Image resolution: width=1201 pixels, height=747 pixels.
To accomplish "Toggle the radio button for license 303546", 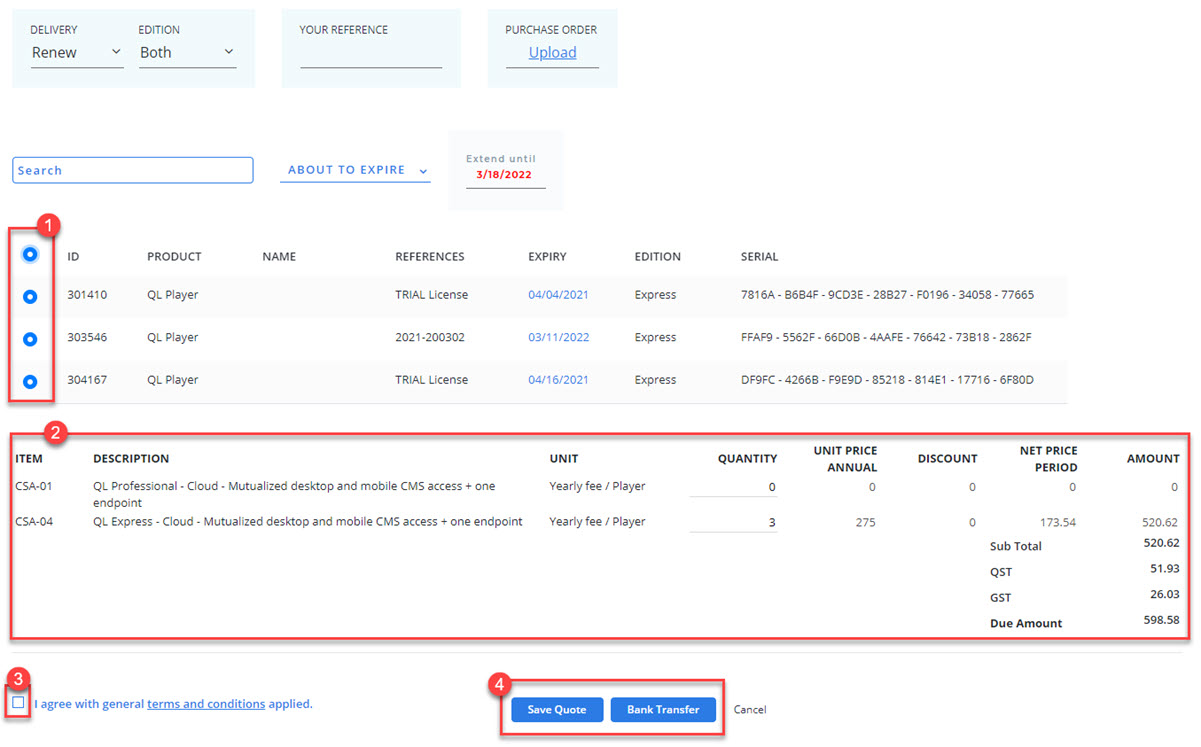I will click(30, 339).
